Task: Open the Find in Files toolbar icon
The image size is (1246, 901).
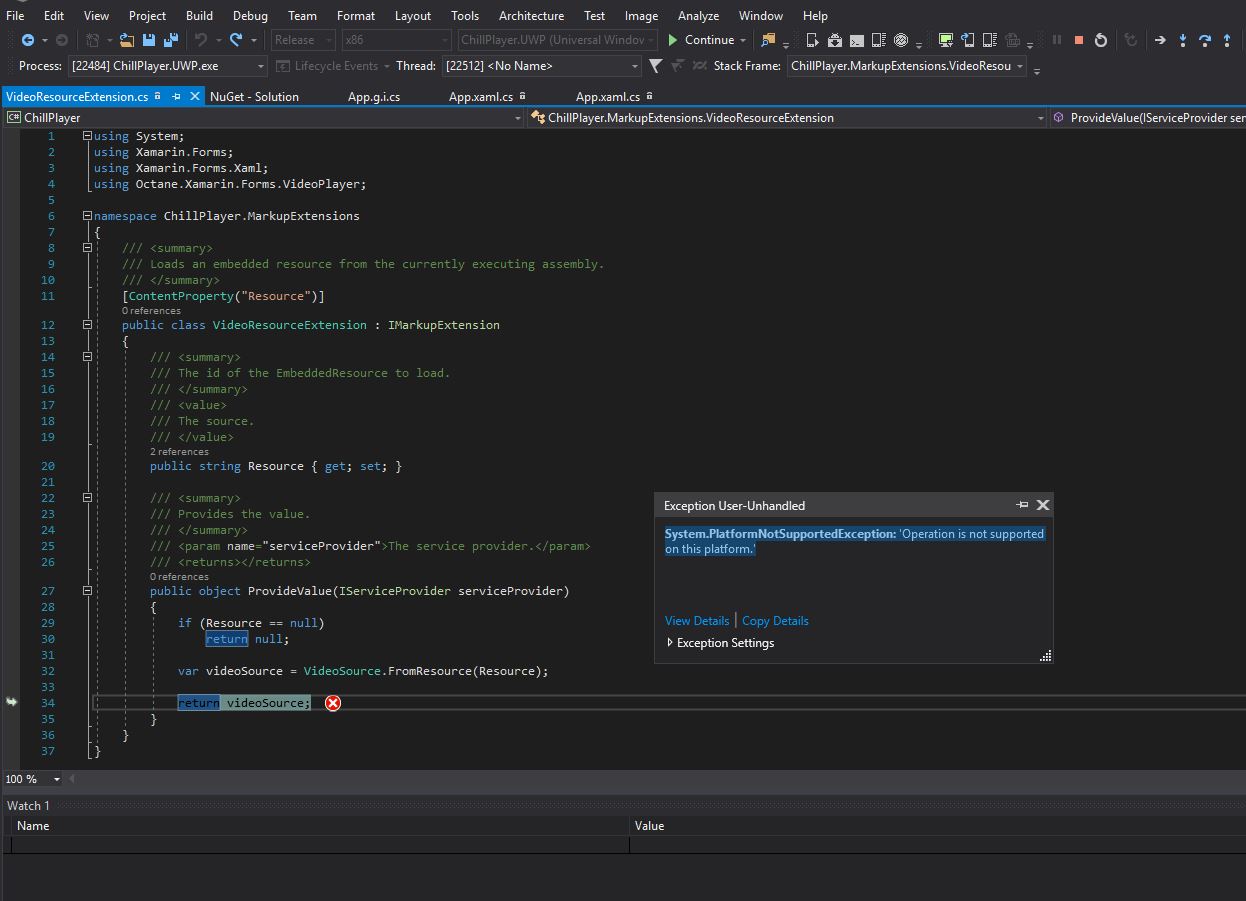Action: (x=768, y=40)
